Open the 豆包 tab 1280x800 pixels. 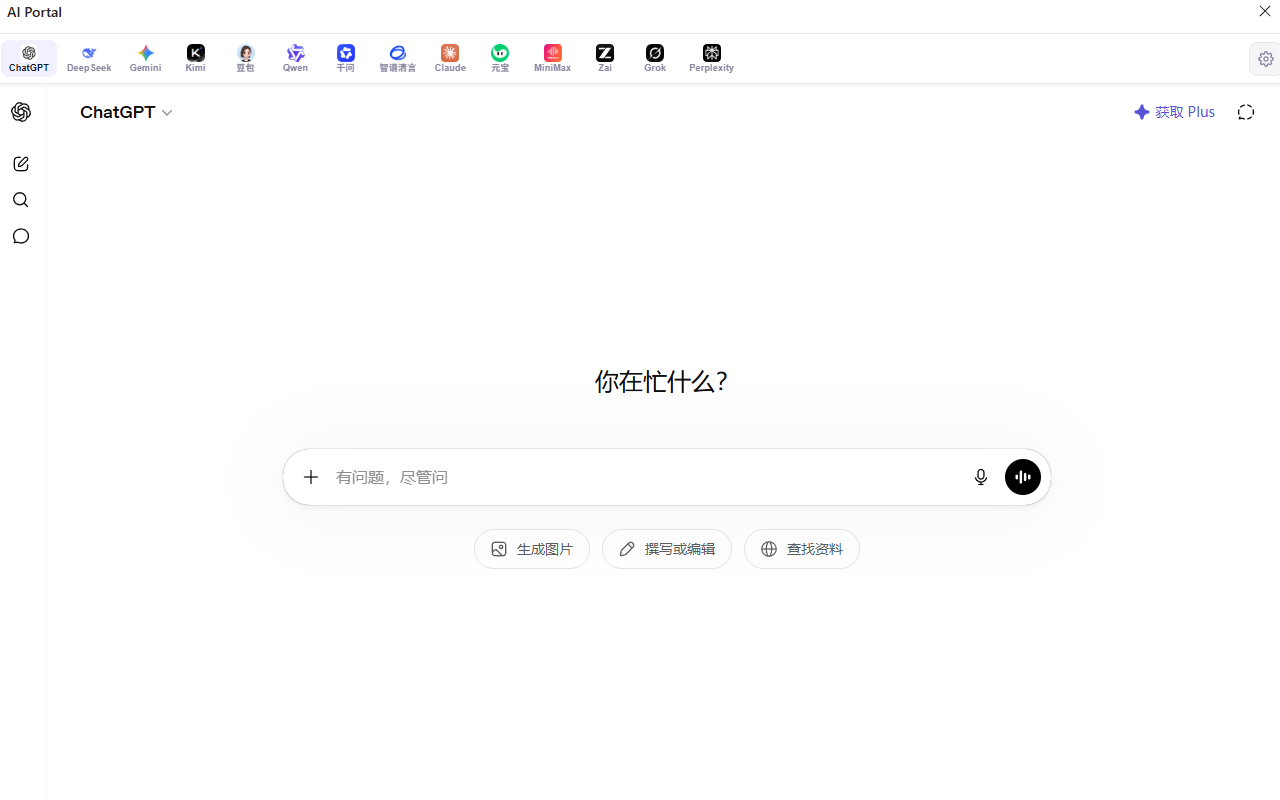pyautogui.click(x=246, y=59)
